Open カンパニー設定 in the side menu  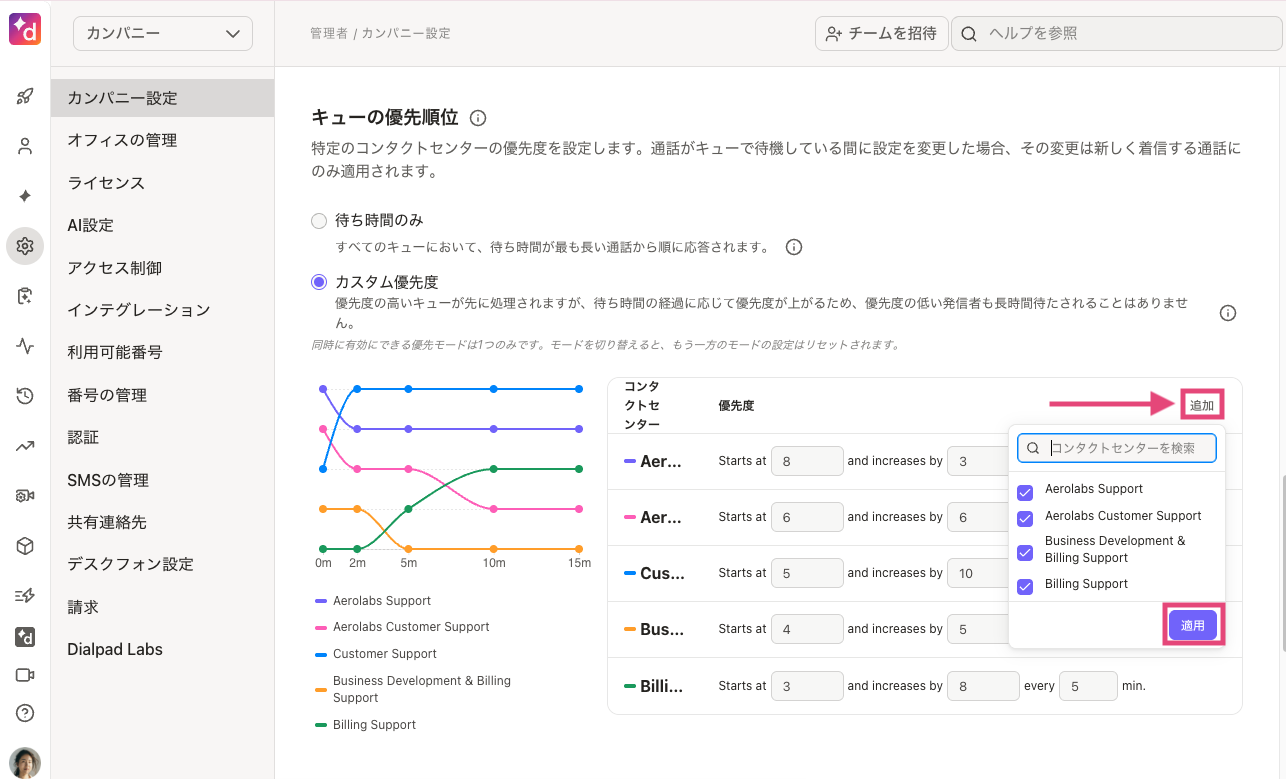tap(162, 98)
